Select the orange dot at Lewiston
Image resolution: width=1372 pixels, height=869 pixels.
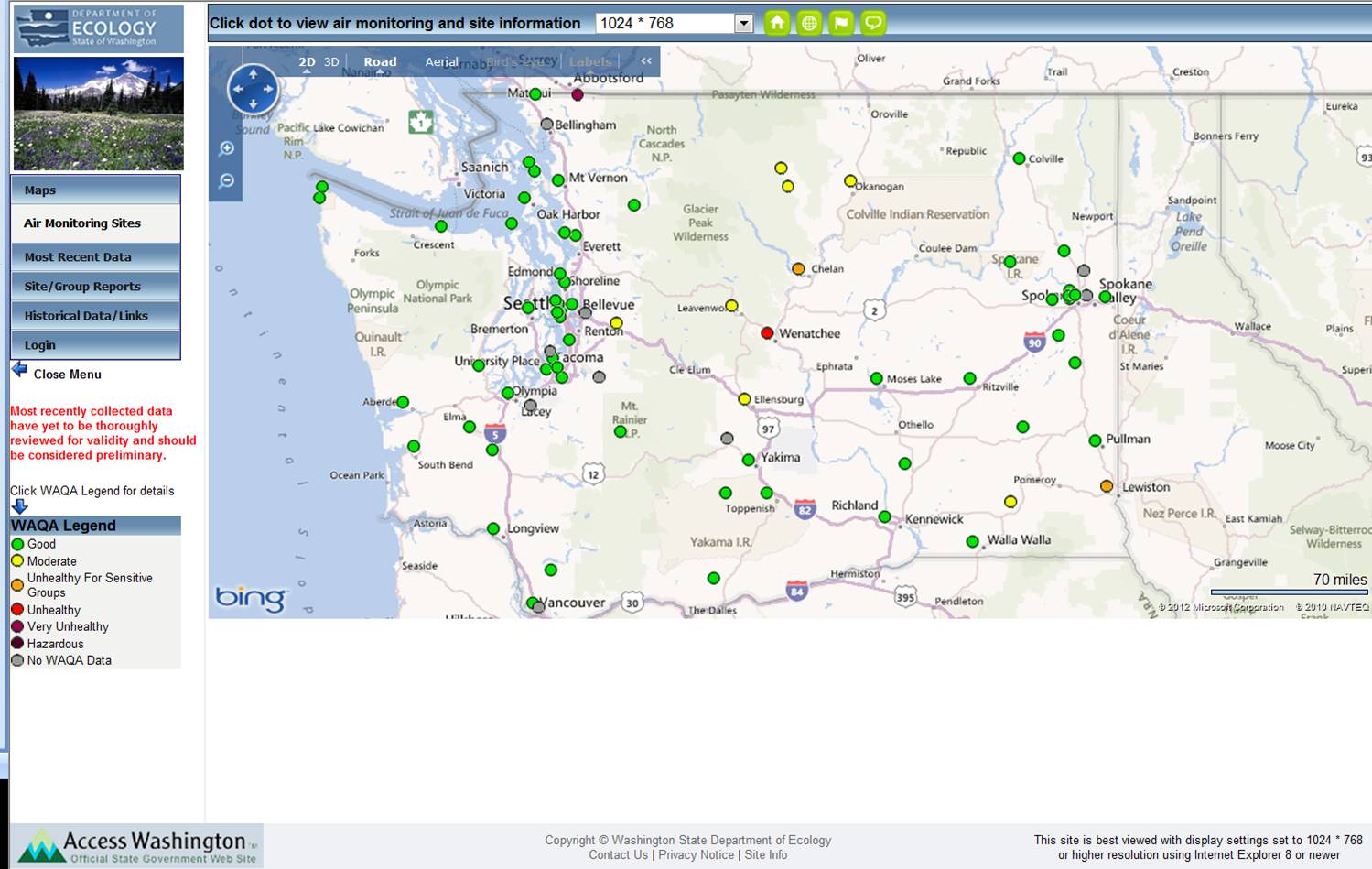(1107, 486)
